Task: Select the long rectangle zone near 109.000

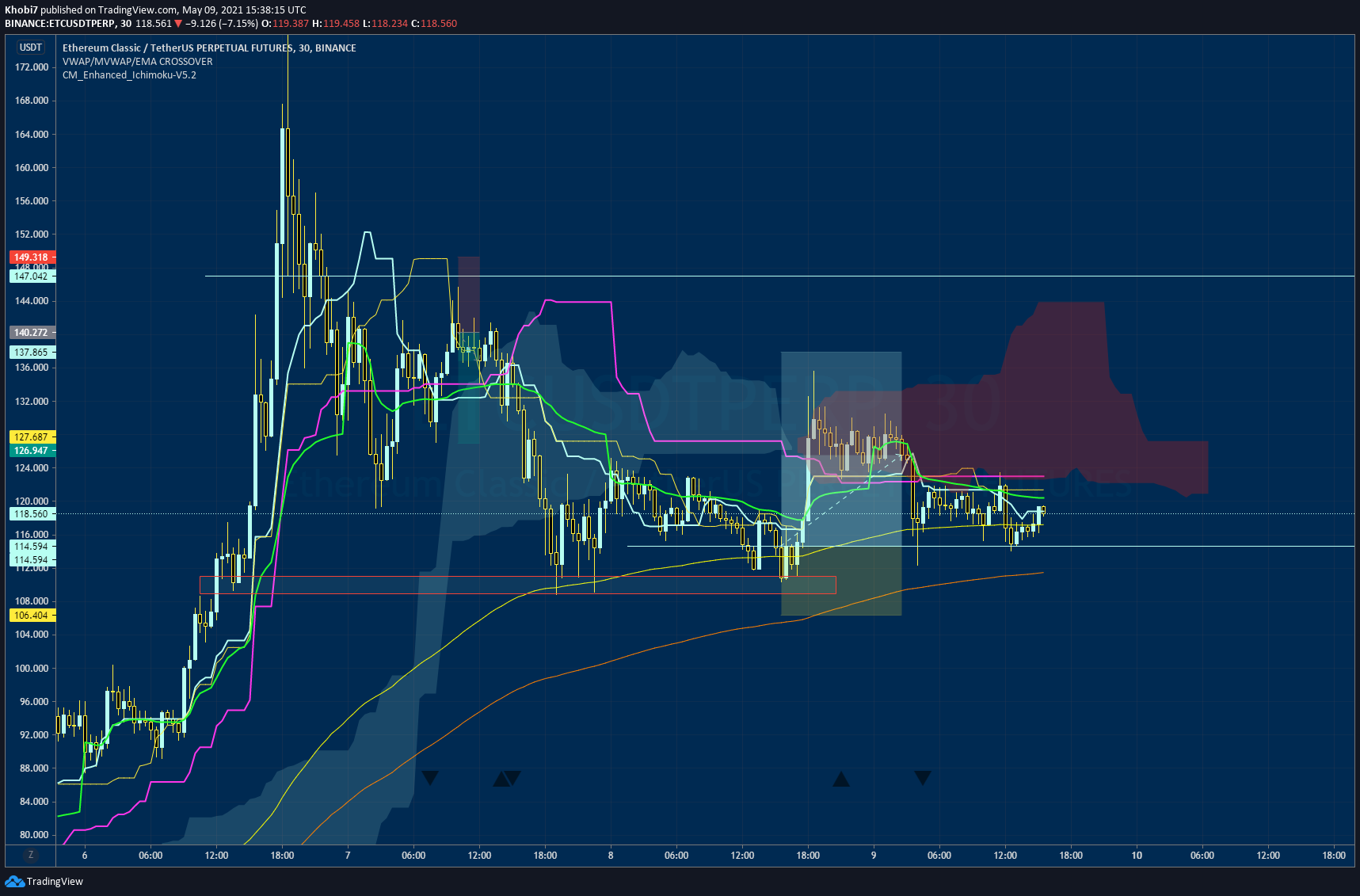Action: pyautogui.click(x=518, y=585)
